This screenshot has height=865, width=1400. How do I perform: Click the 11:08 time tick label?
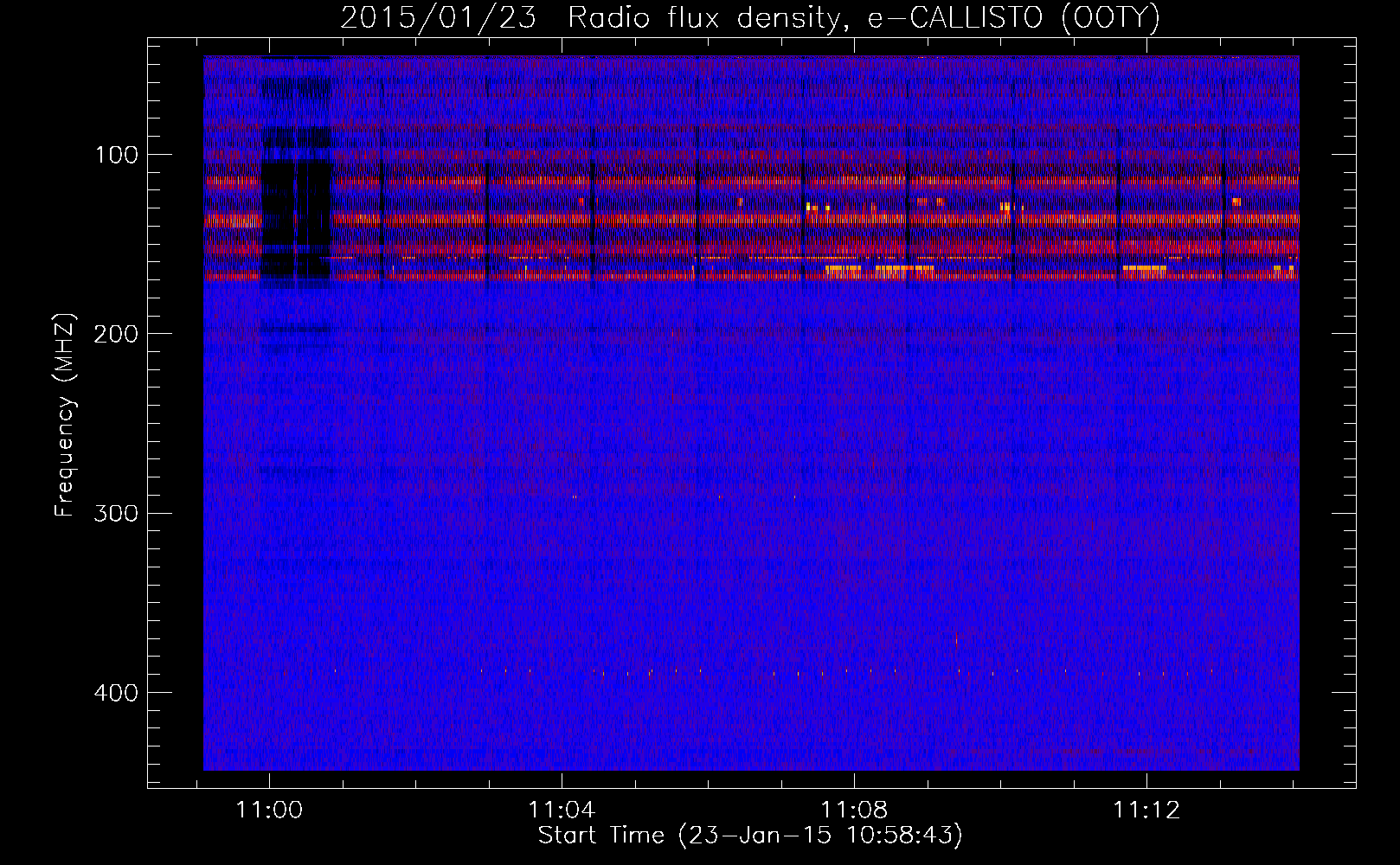click(x=855, y=811)
